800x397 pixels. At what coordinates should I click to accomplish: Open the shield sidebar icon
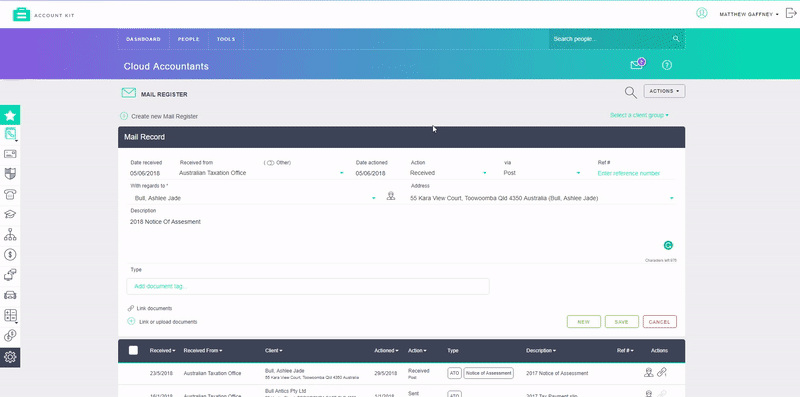pyautogui.click(x=10, y=174)
